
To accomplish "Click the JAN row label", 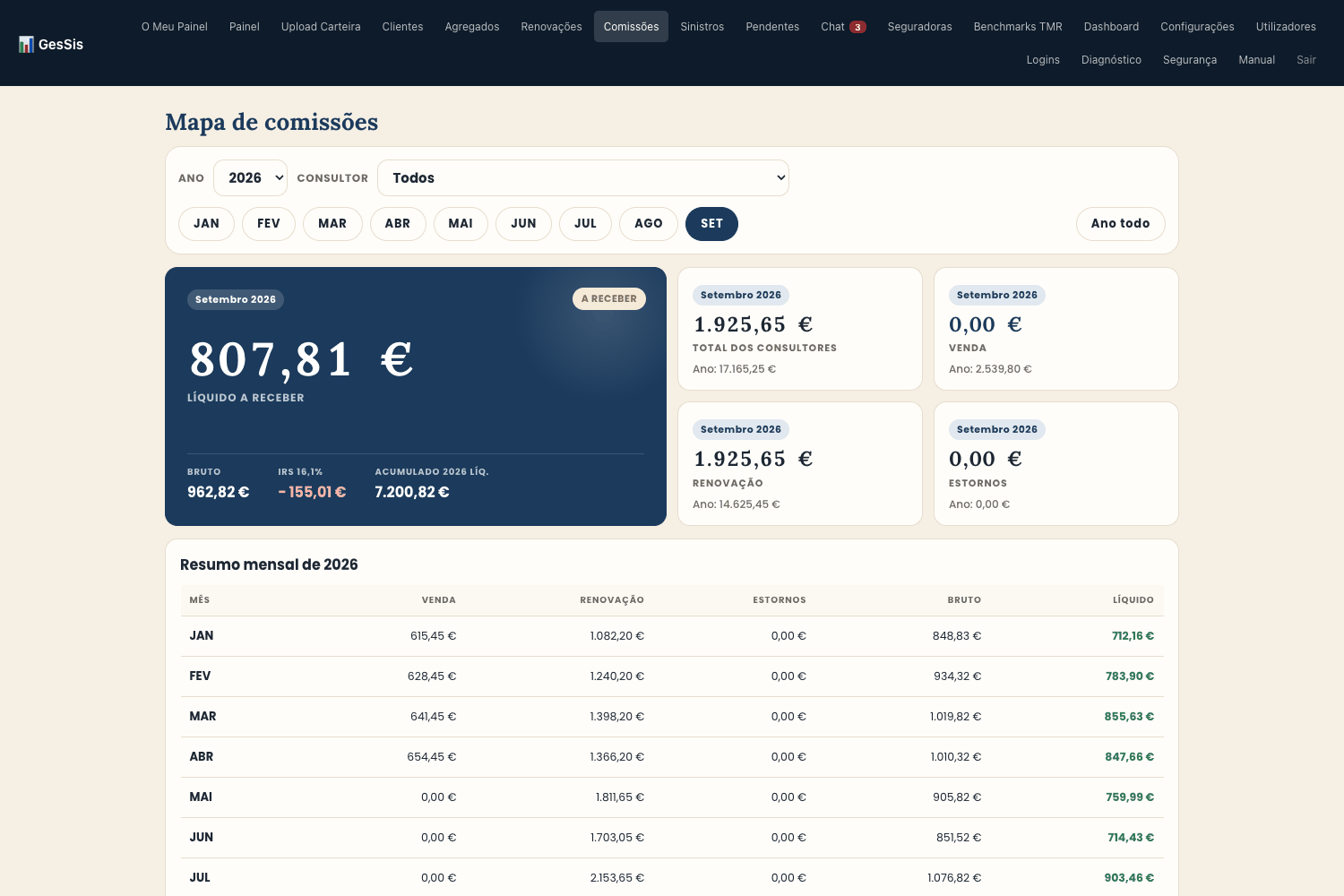I will (202, 635).
